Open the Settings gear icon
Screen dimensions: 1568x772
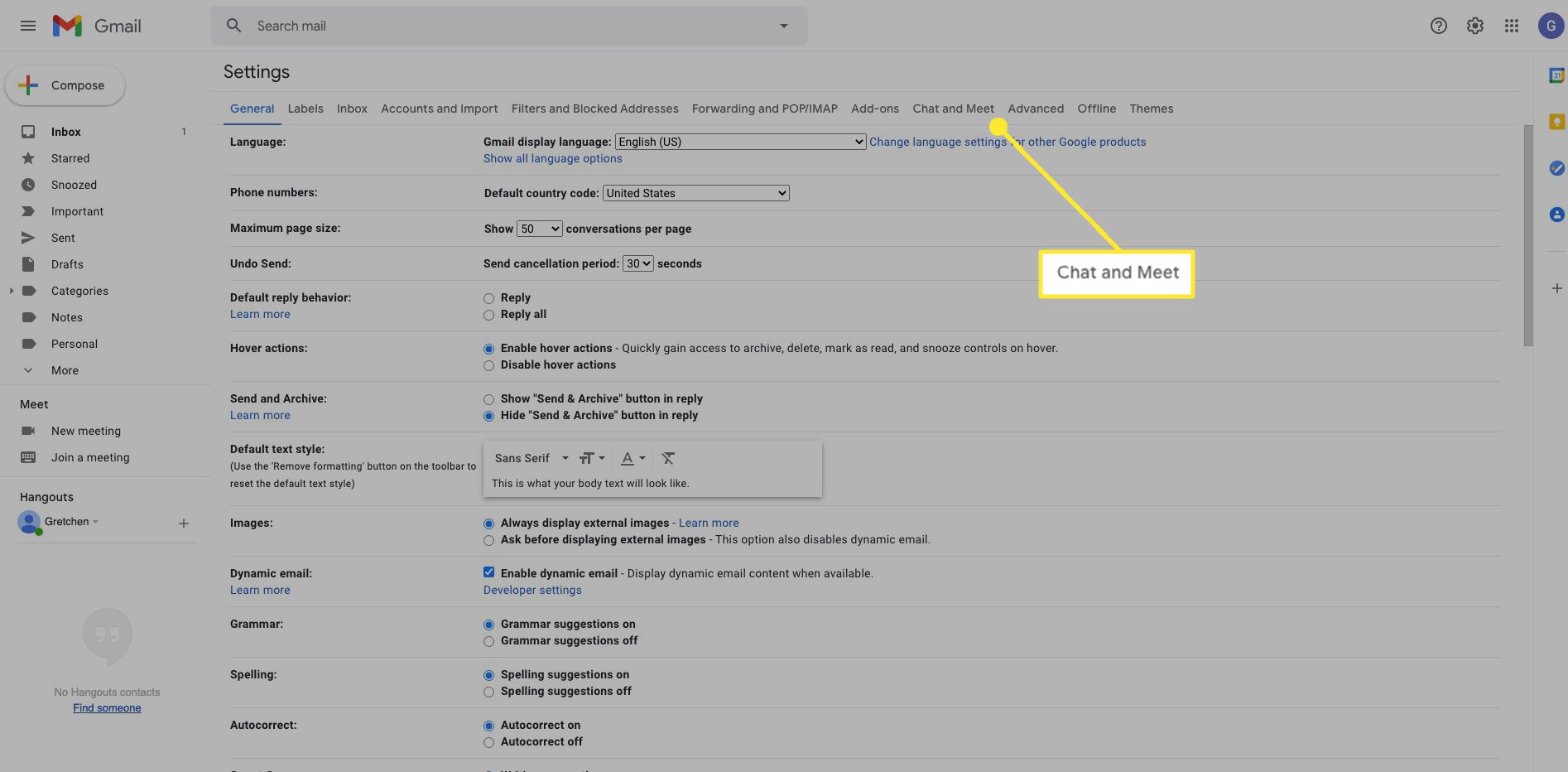pyautogui.click(x=1475, y=26)
